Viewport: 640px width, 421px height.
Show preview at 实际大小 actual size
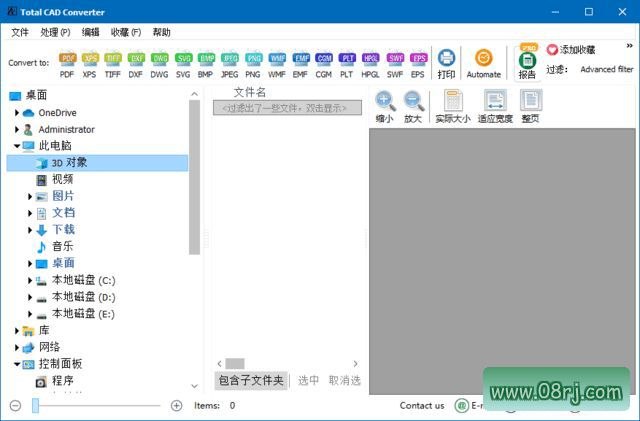(x=453, y=107)
